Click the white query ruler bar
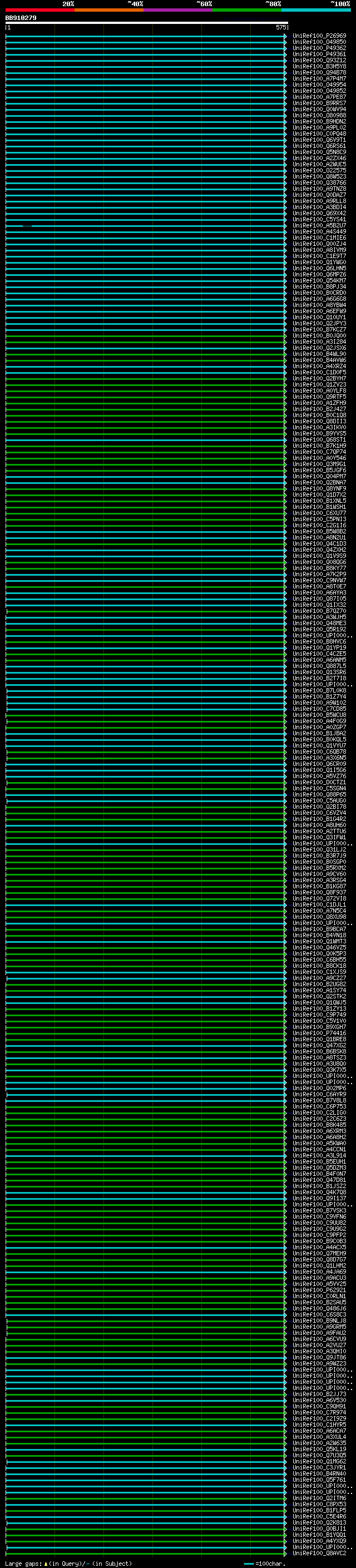The height and width of the screenshot is (1568, 356). [146, 23]
